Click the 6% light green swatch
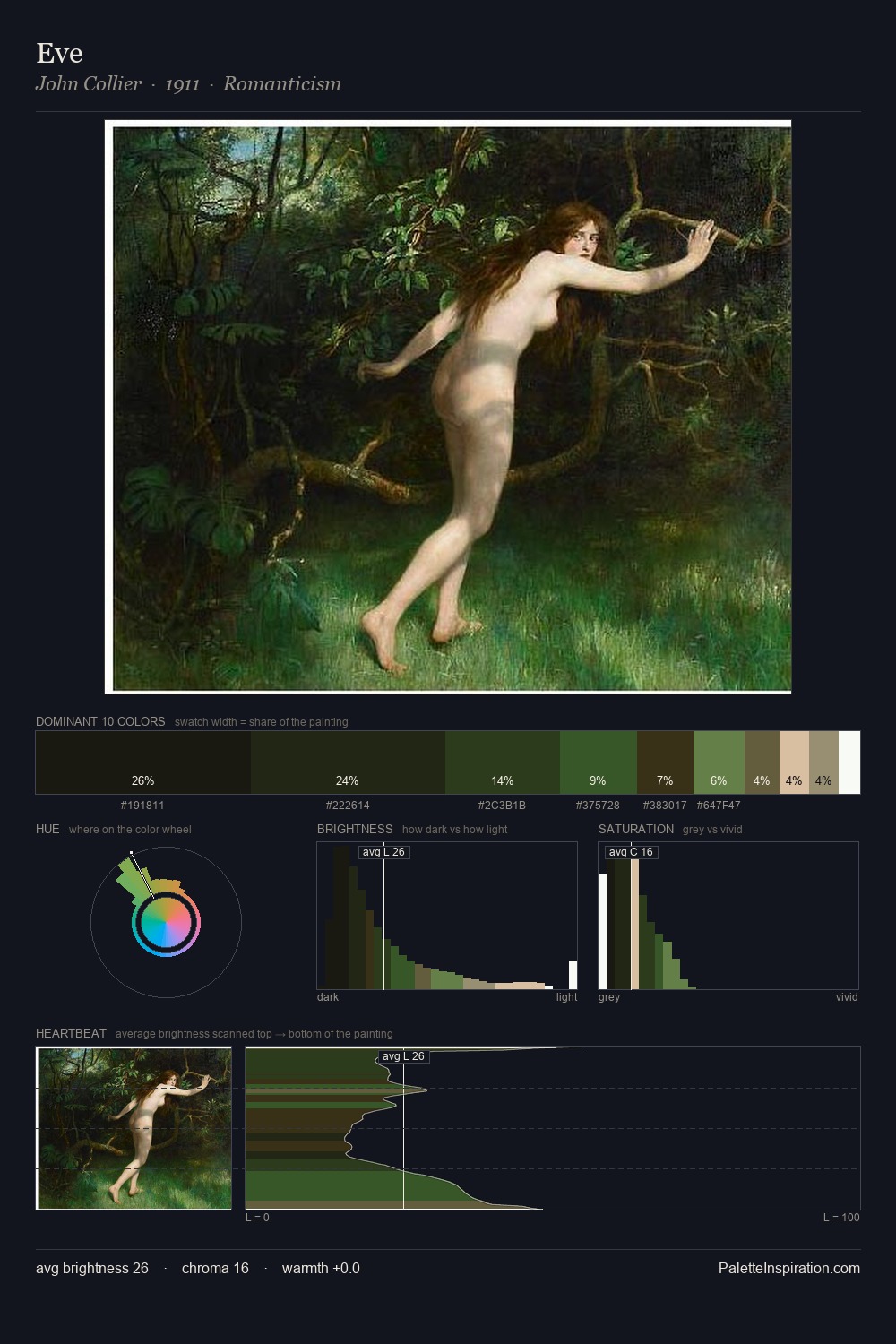Screen dimensions: 896x1344 pyautogui.click(x=719, y=762)
